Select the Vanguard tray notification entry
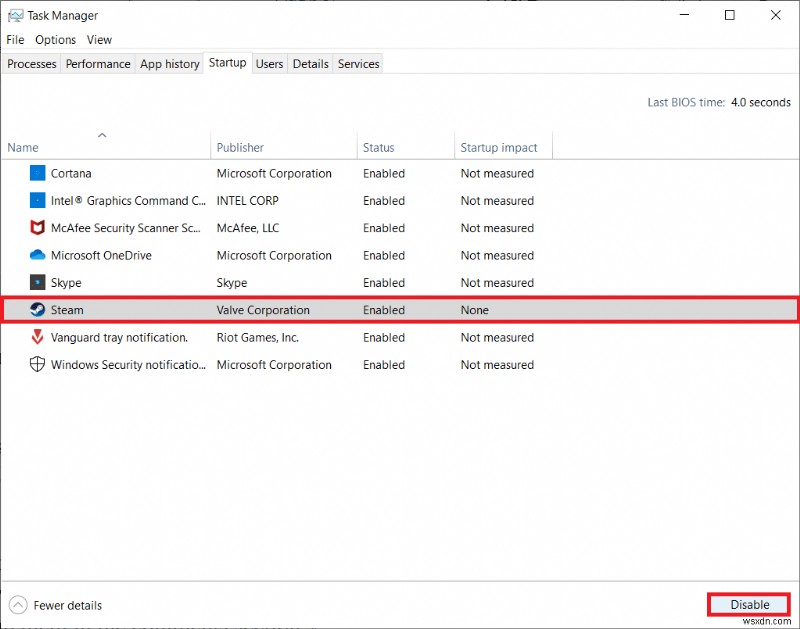This screenshot has width=800, height=629. (x=119, y=337)
